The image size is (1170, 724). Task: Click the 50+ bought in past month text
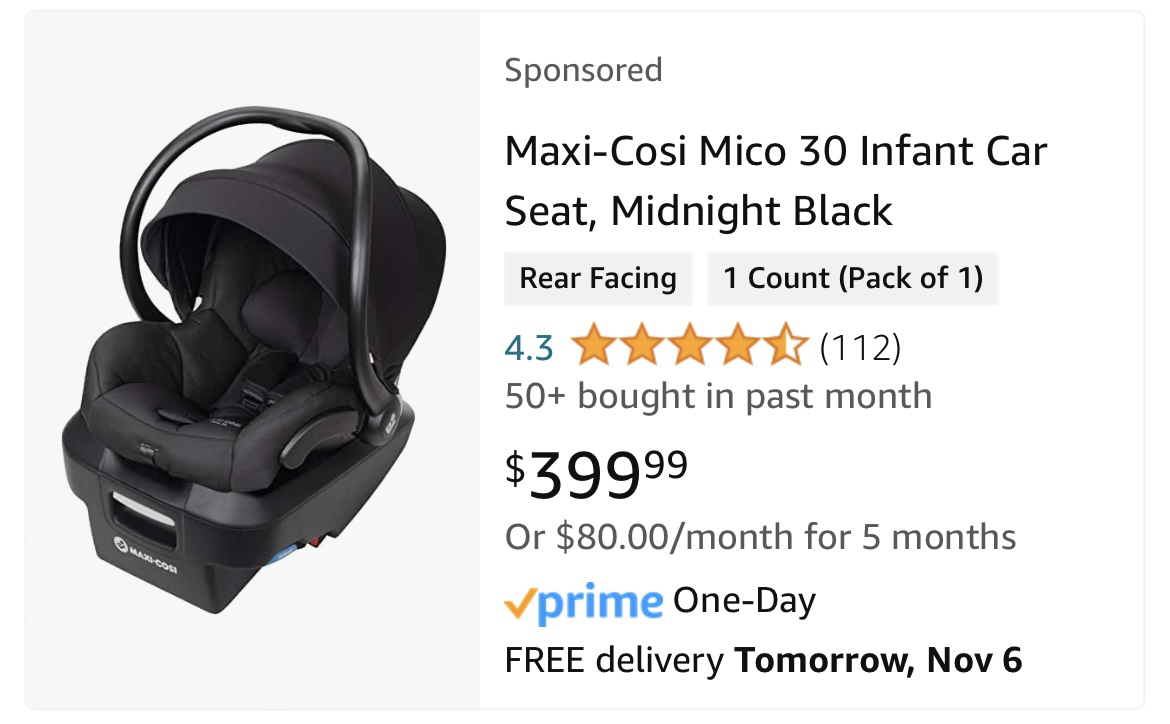click(x=719, y=396)
